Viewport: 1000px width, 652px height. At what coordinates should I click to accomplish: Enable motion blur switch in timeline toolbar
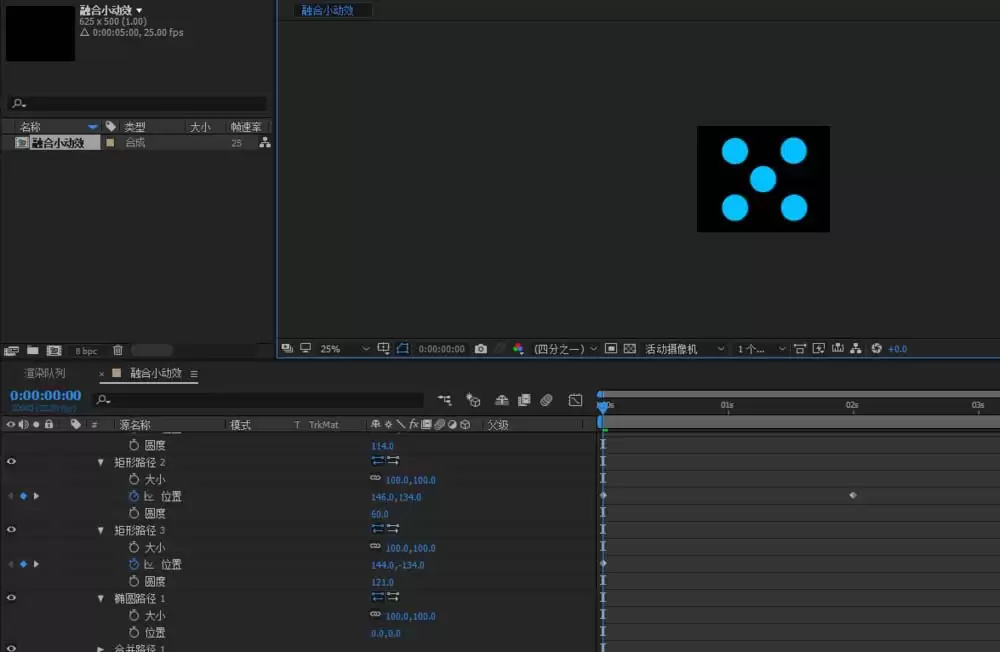pyautogui.click(x=546, y=400)
